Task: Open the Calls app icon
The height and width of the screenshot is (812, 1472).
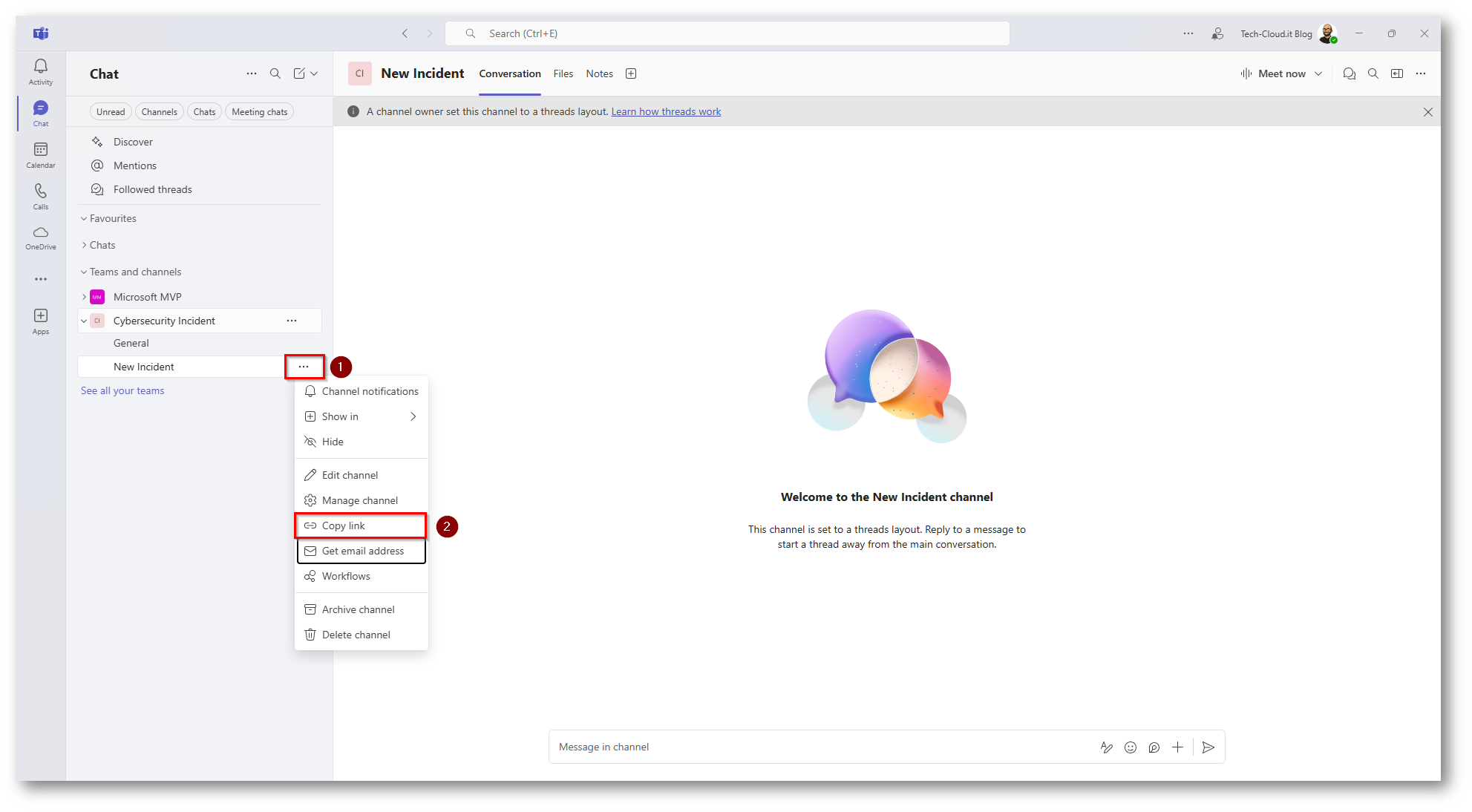Action: (41, 196)
